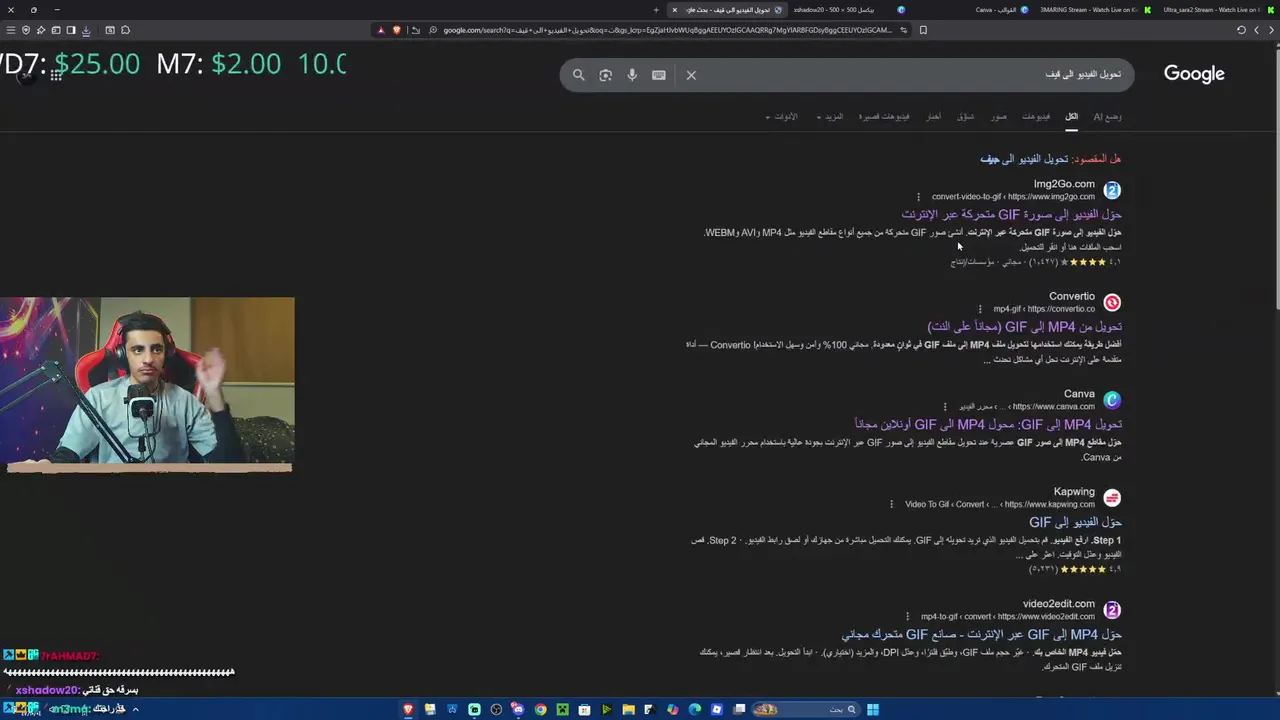Open on-screen keyboard icon in search box
Image resolution: width=1280 pixels, height=720 pixels.
pos(659,75)
